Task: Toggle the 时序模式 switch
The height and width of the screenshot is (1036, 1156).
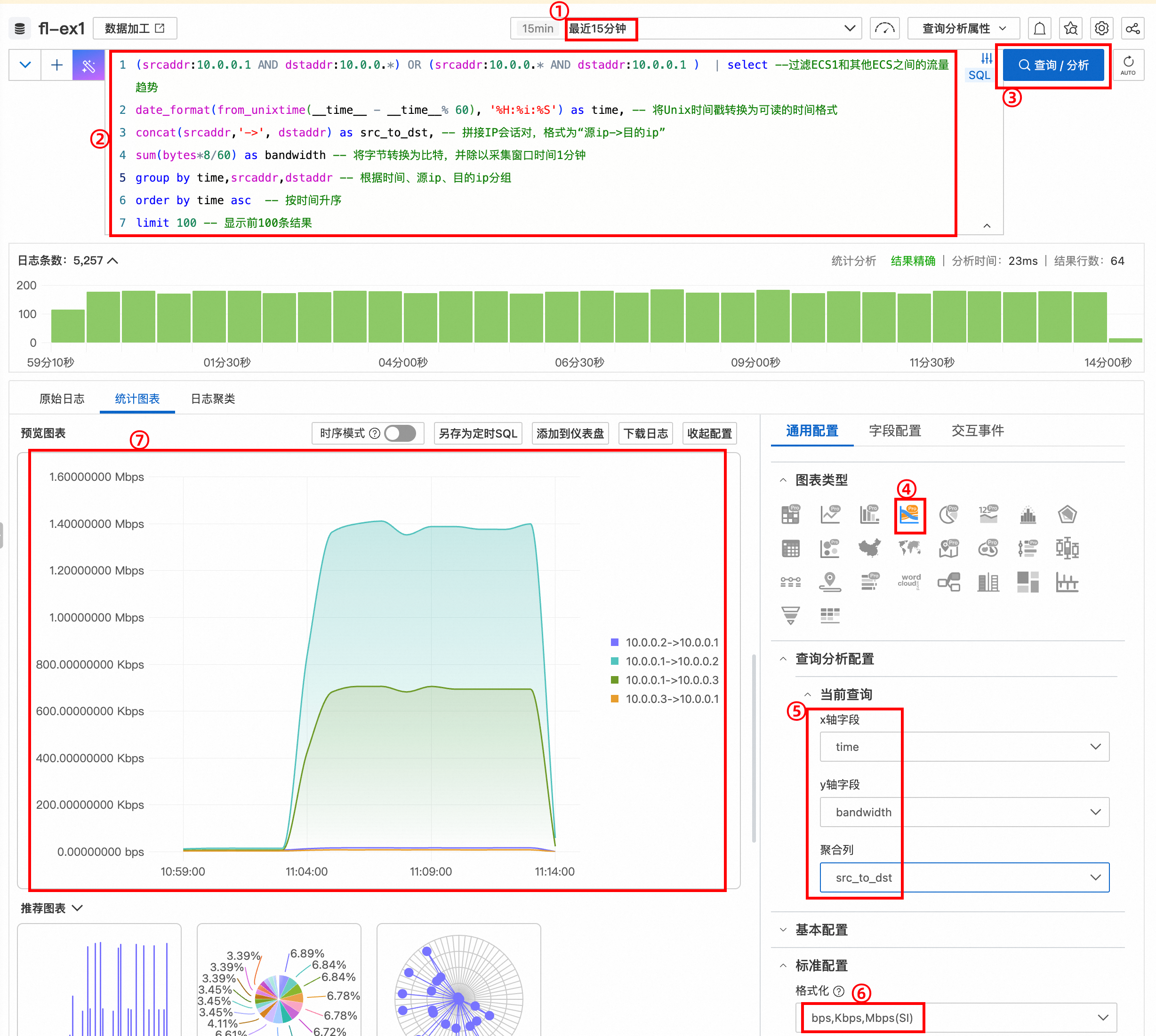Action: click(x=400, y=434)
